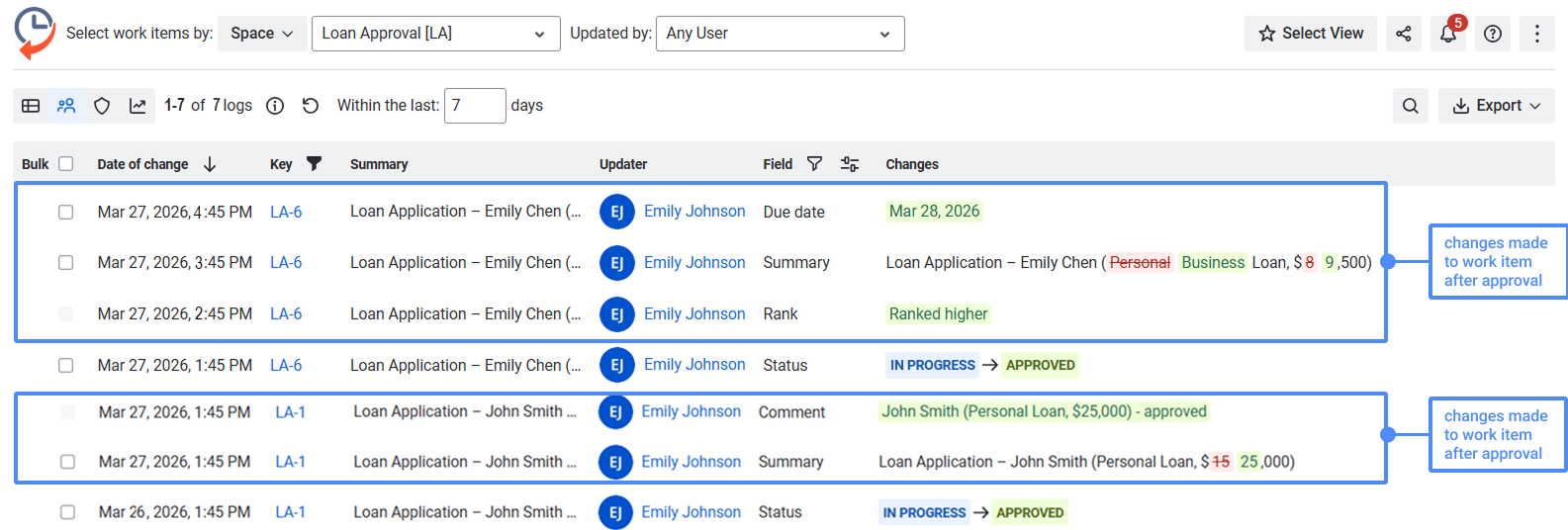
Task: Check the Mar 26 row checkbox
Action: tap(67, 512)
